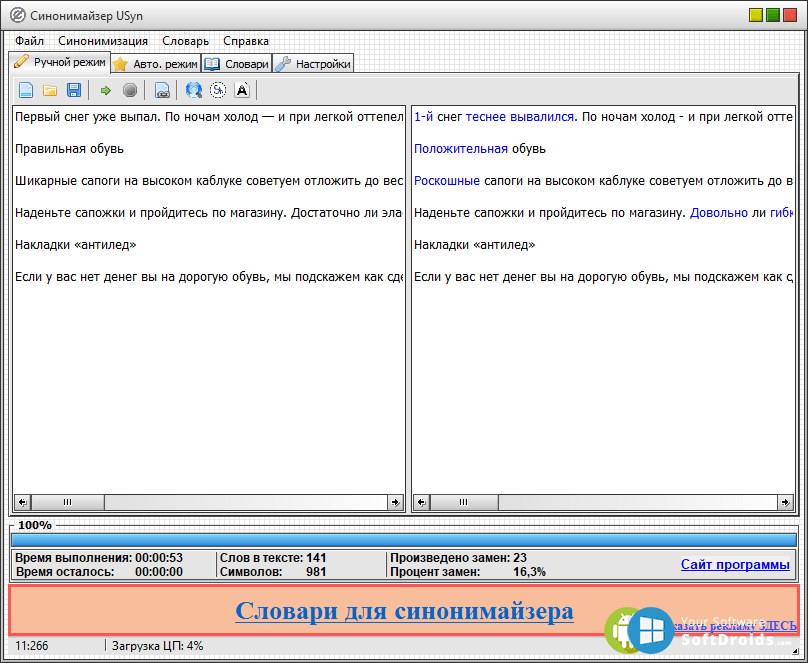The height and width of the screenshot is (663, 808).
Task: Click the replaced text 1-й
Action: 424,117
